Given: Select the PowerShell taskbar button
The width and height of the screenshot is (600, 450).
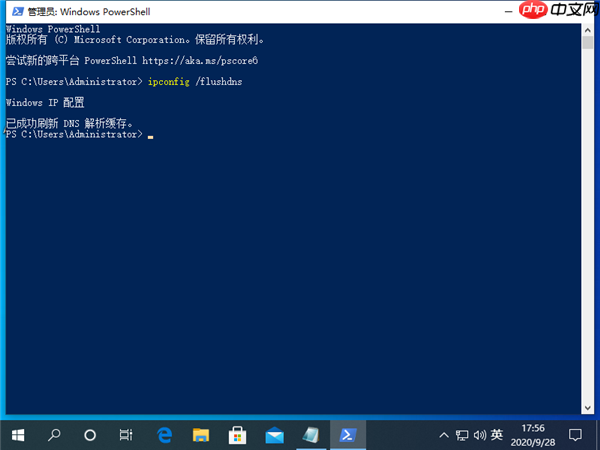Looking at the screenshot, I should pyautogui.click(x=348, y=435).
